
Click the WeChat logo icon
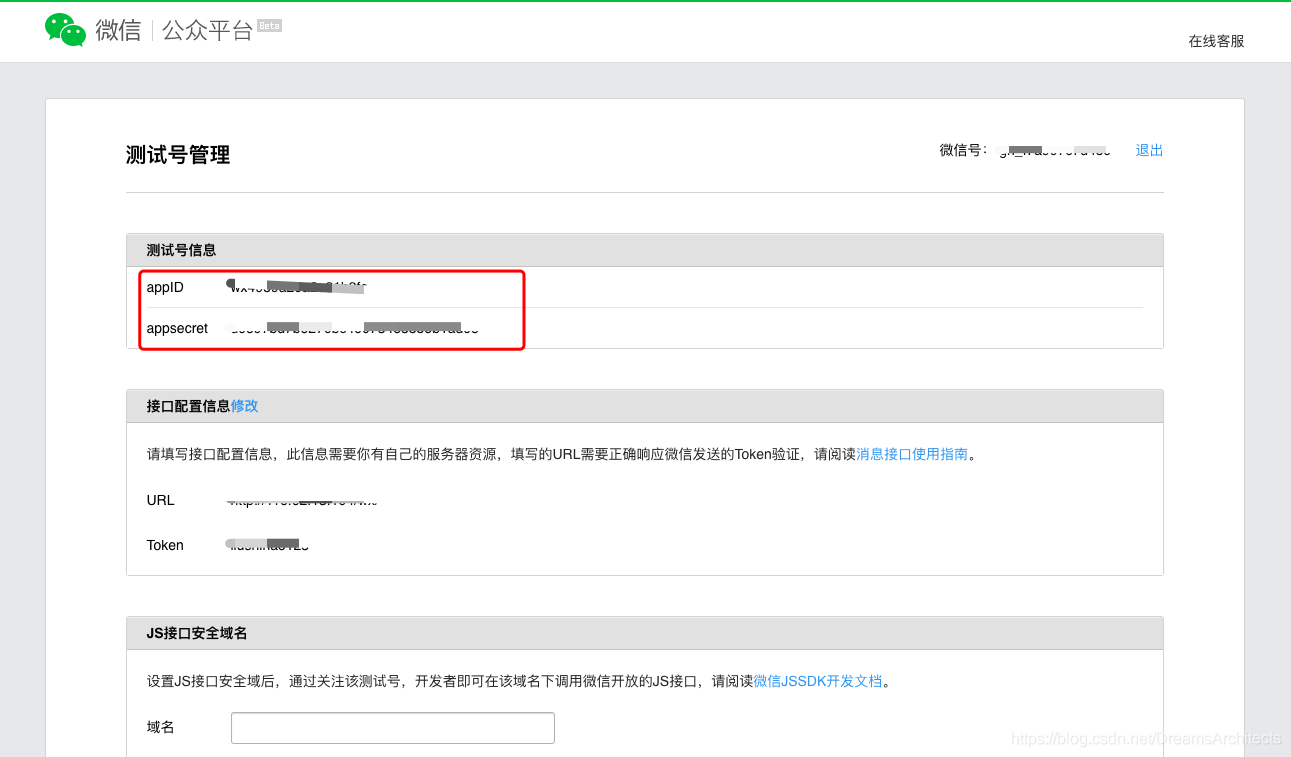[66, 30]
